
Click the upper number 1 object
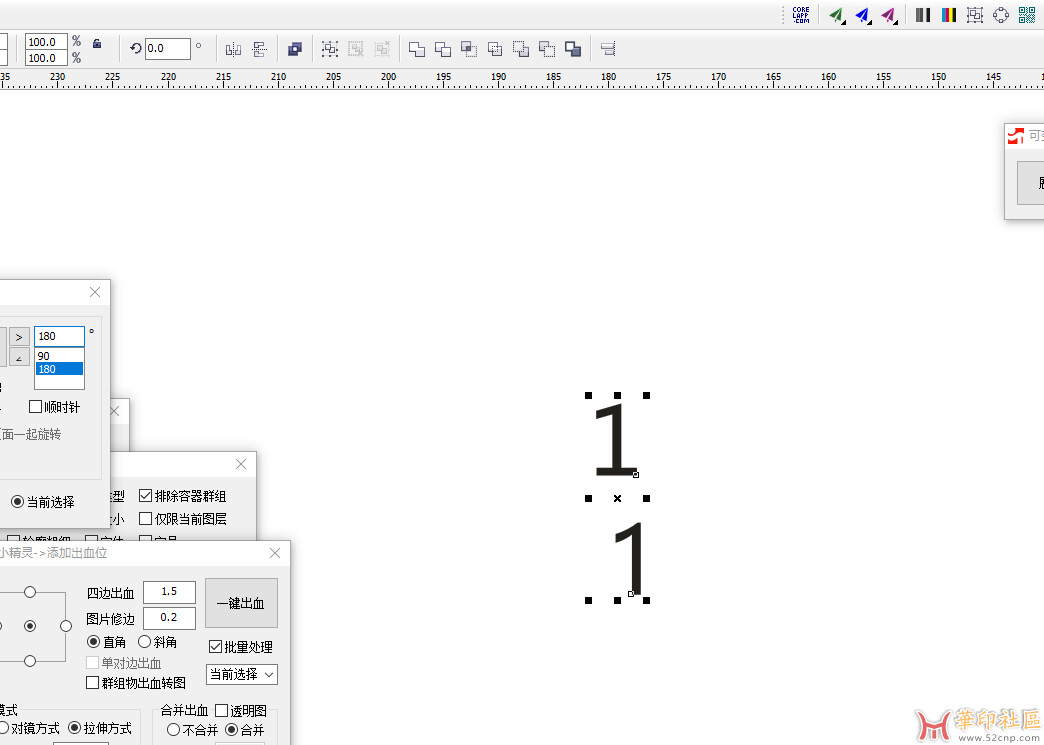click(615, 441)
